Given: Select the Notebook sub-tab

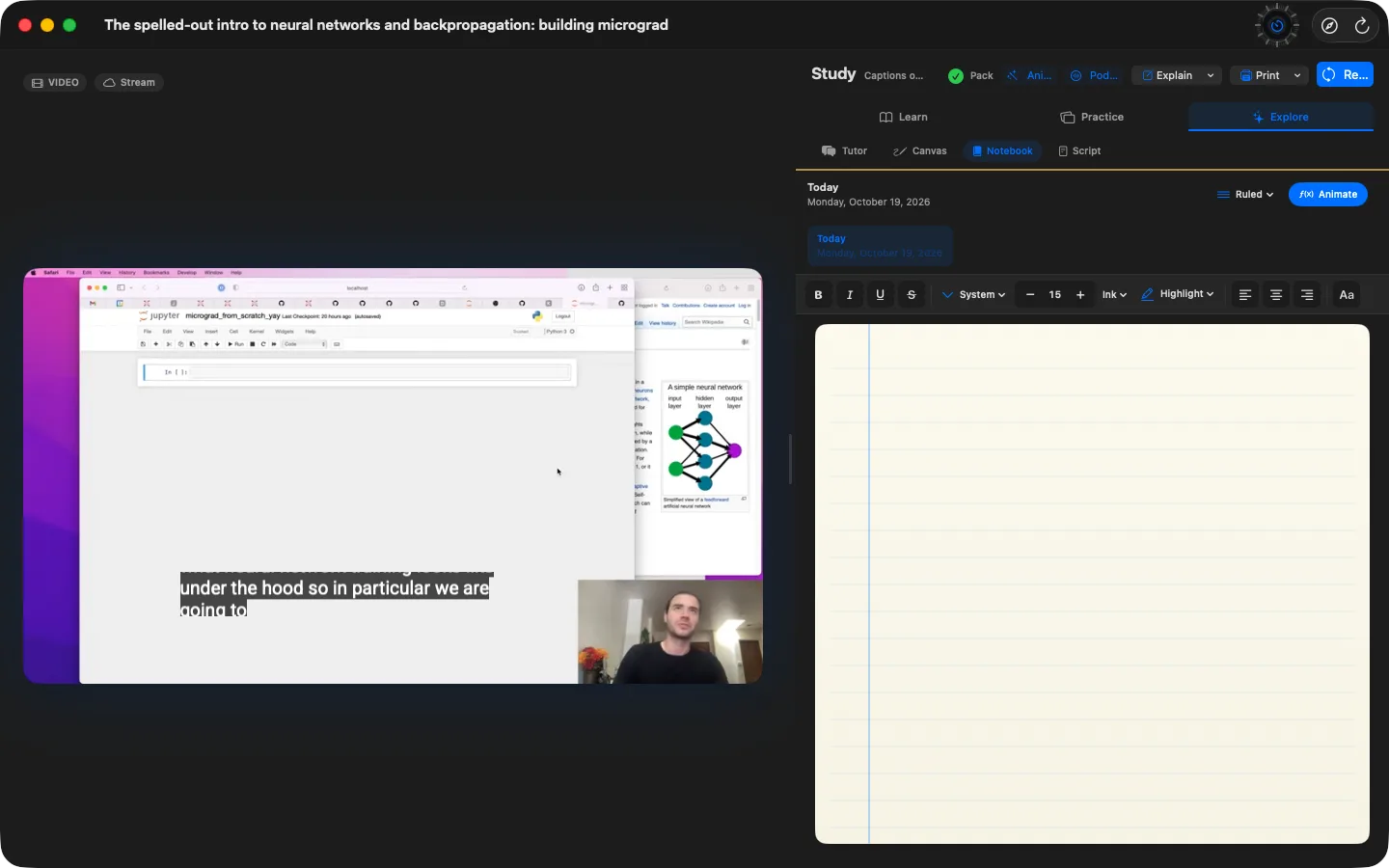Looking at the screenshot, I should (x=1002, y=151).
